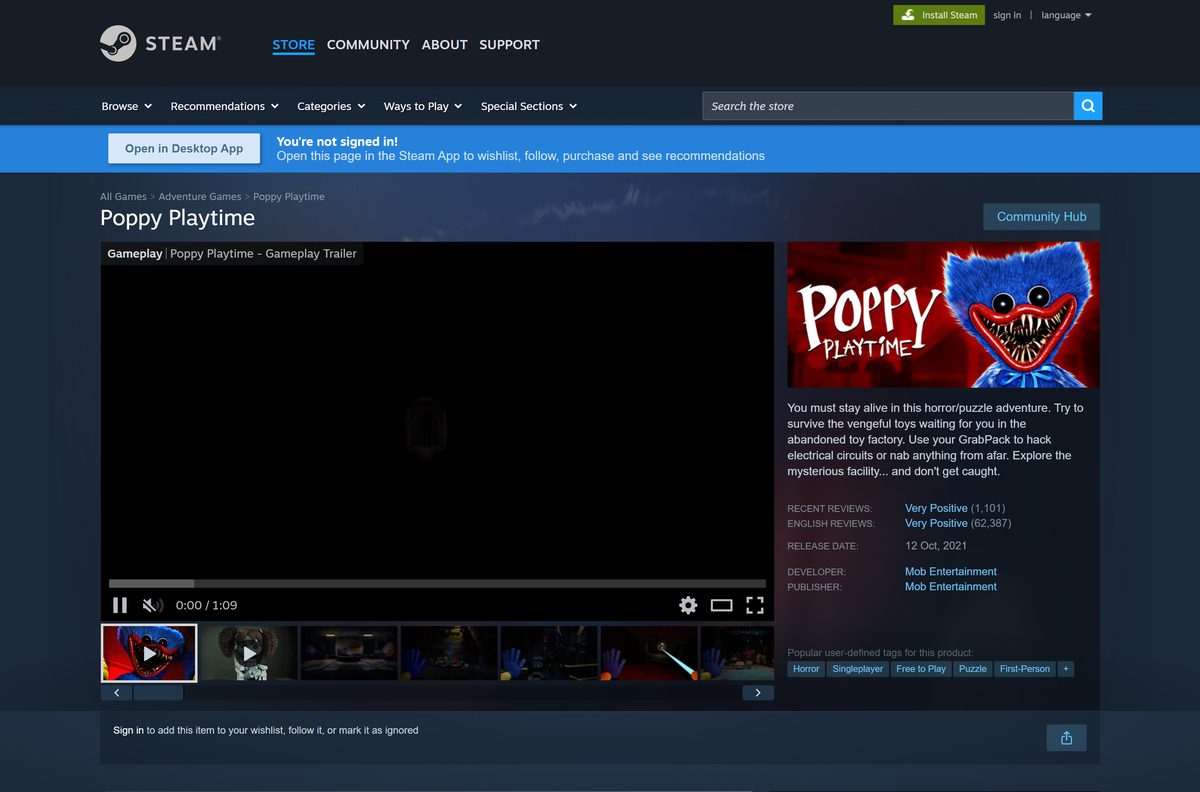Click the 12 Oct, 2021 release date

pyautogui.click(x=936, y=546)
